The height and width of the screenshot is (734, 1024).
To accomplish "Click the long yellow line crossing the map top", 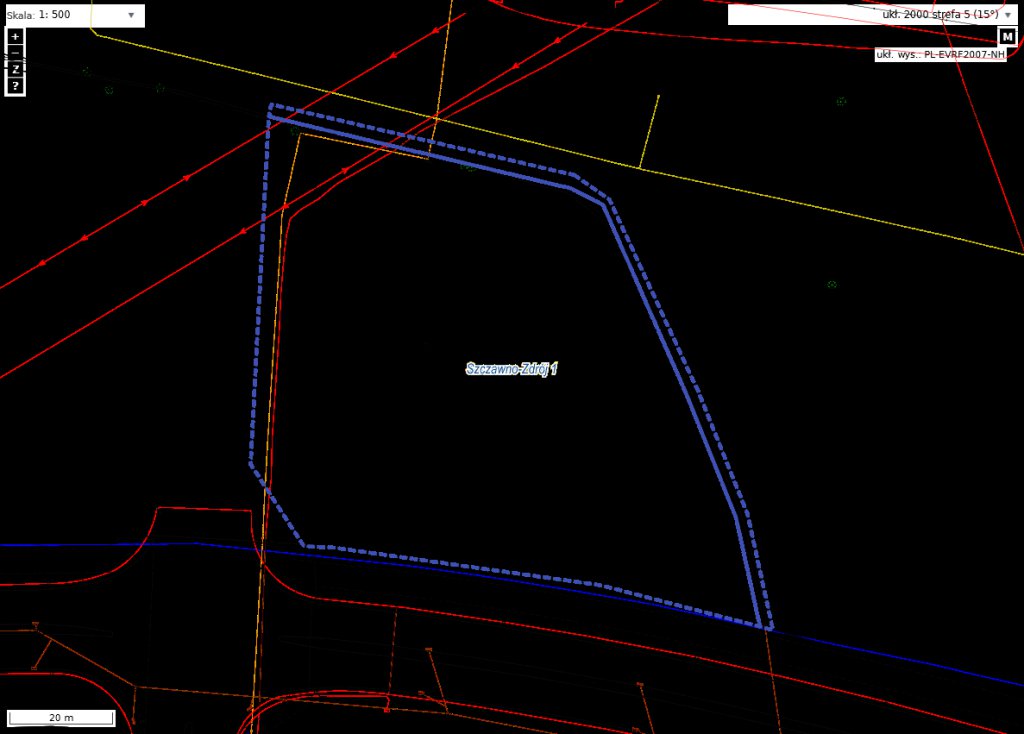I will [x=800, y=200].
